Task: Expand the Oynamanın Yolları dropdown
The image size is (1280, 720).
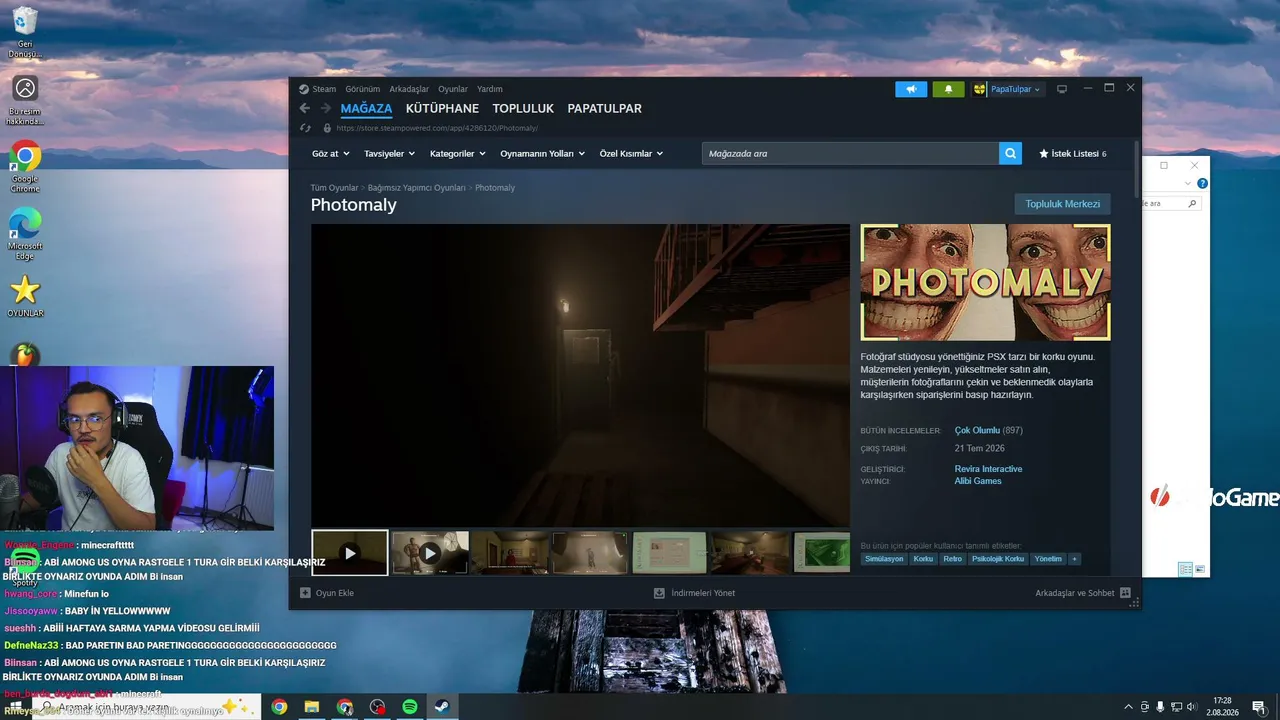Action: (x=543, y=154)
